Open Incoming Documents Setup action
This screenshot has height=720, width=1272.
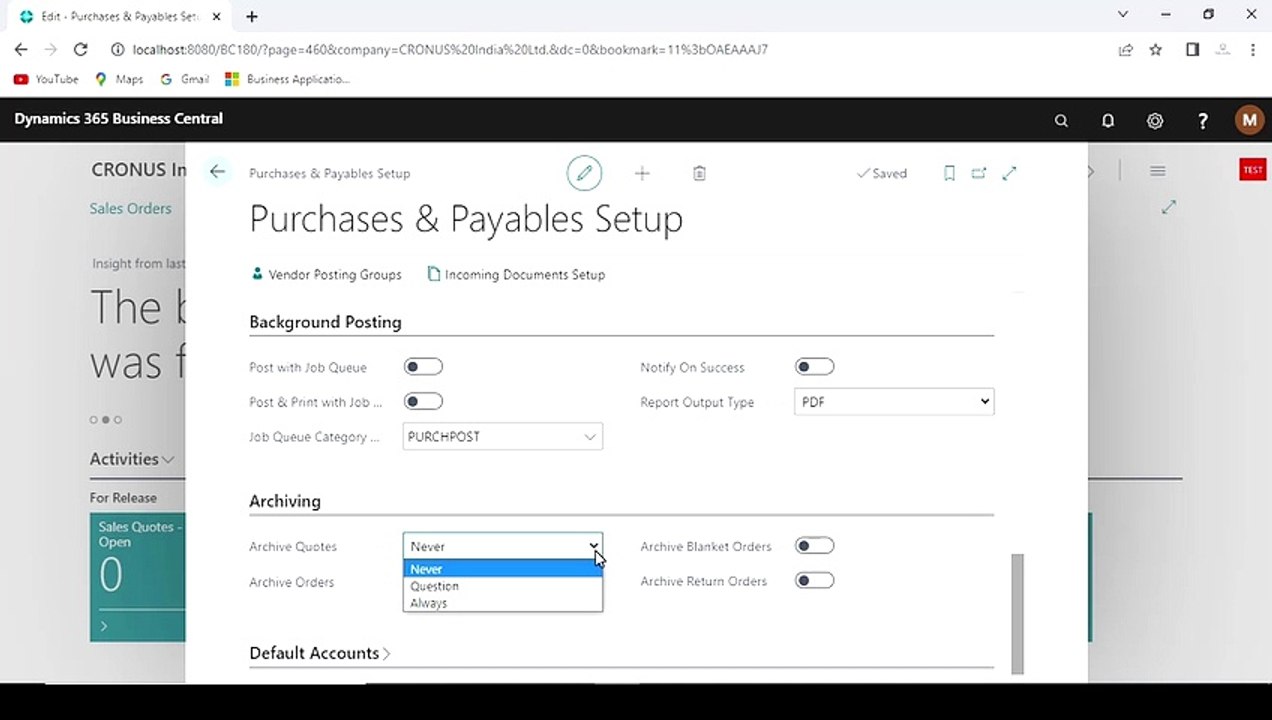516,274
